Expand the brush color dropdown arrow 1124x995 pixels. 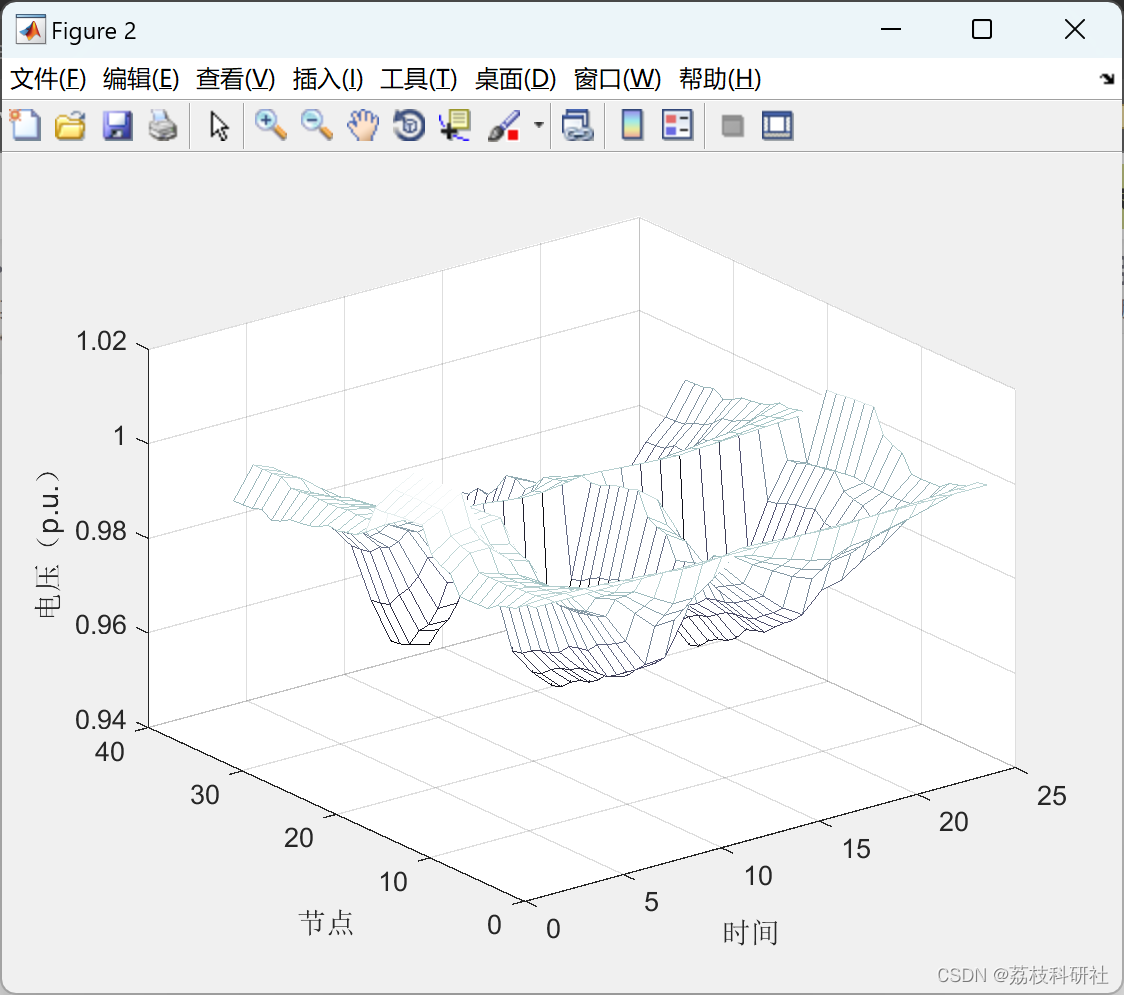click(539, 125)
